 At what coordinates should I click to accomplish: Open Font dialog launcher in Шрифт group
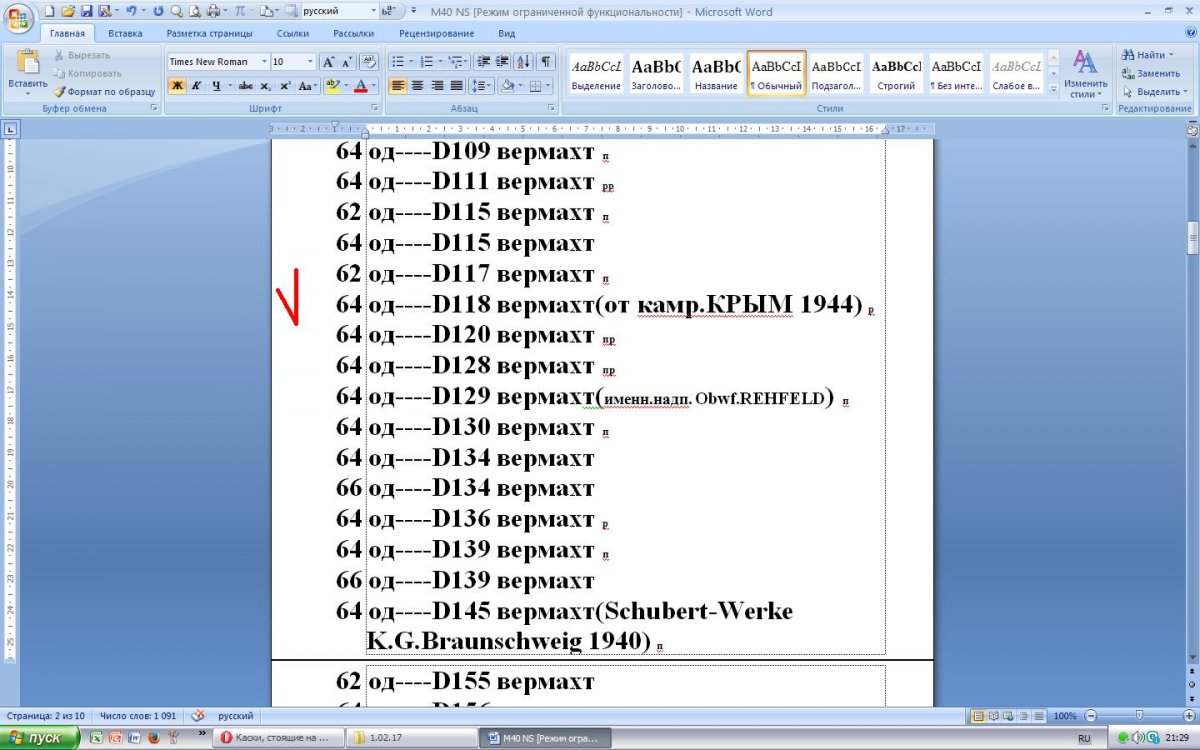pyautogui.click(x=374, y=107)
